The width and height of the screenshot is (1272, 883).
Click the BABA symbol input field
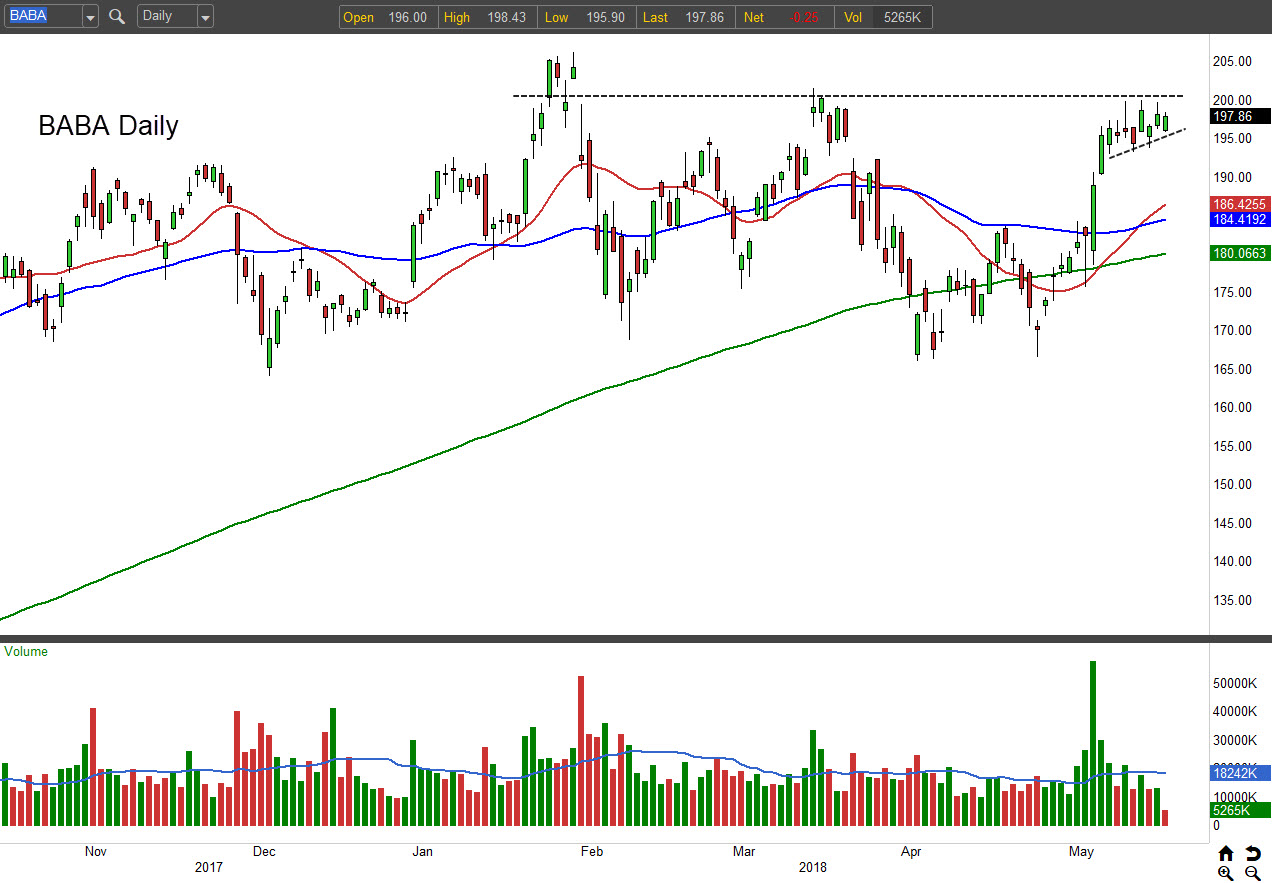(x=44, y=17)
